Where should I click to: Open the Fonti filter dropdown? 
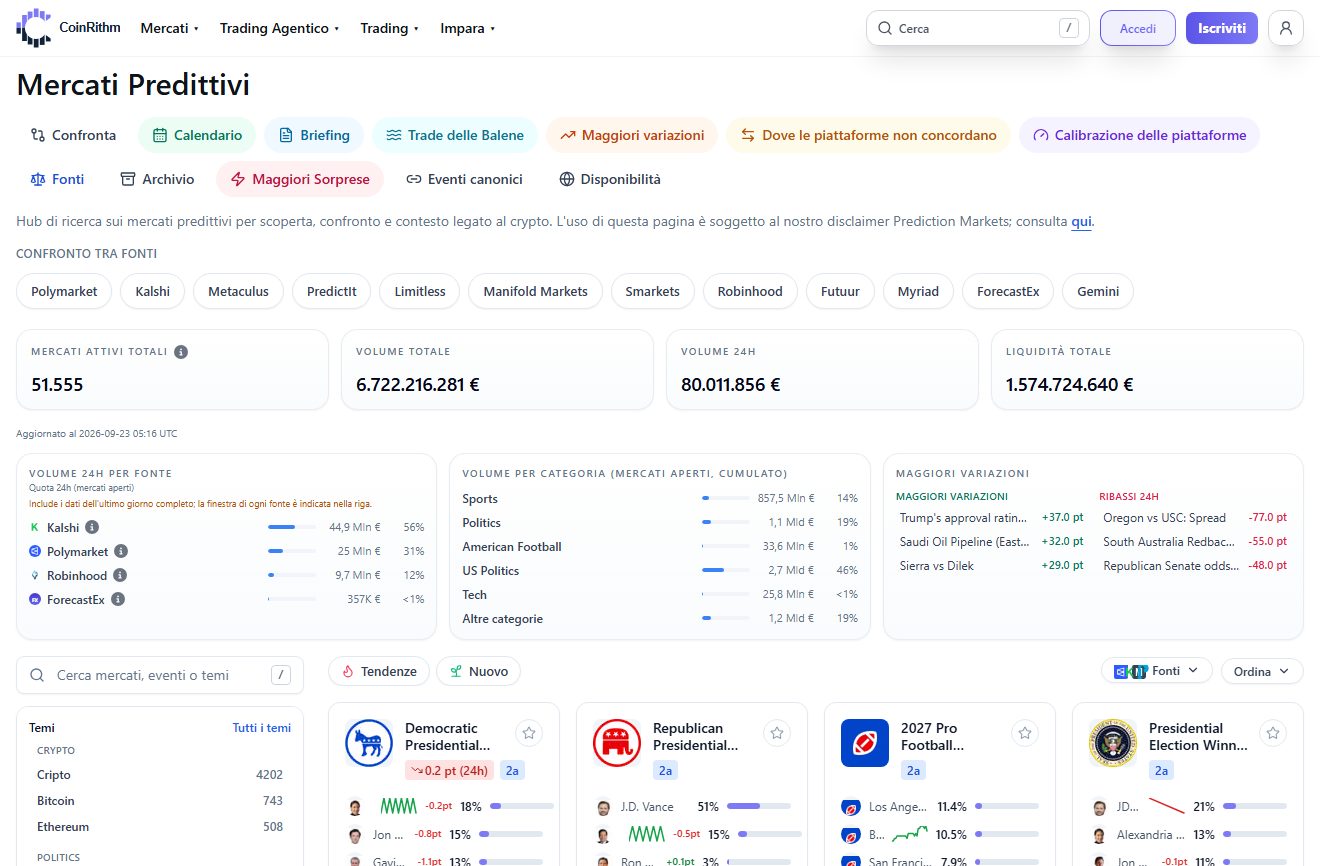pyautogui.click(x=1157, y=671)
